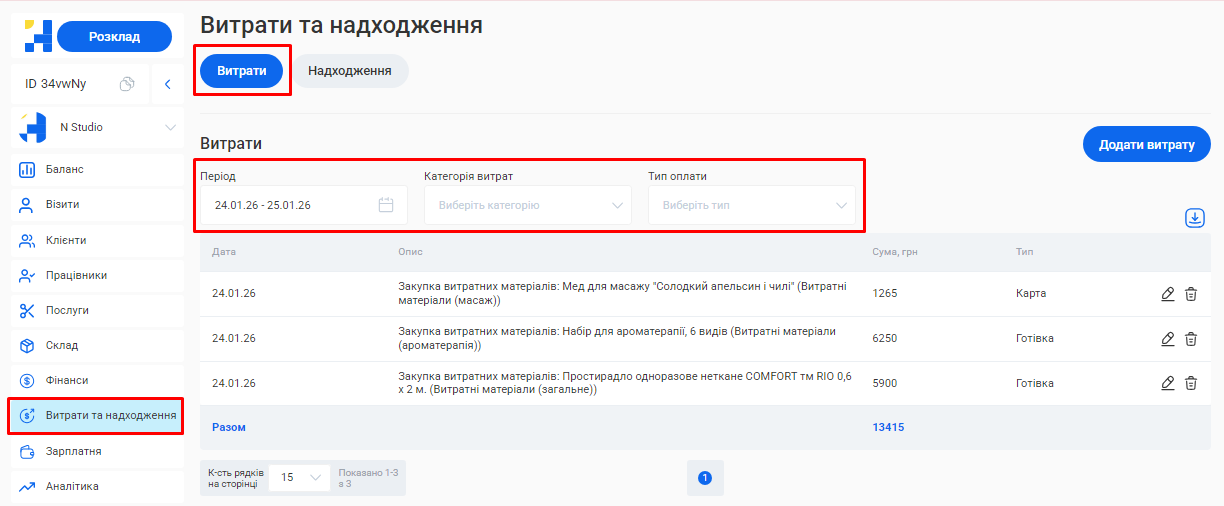Click the Простирадло одноразове description text
The height and width of the screenshot is (506, 1224).
pos(625,383)
